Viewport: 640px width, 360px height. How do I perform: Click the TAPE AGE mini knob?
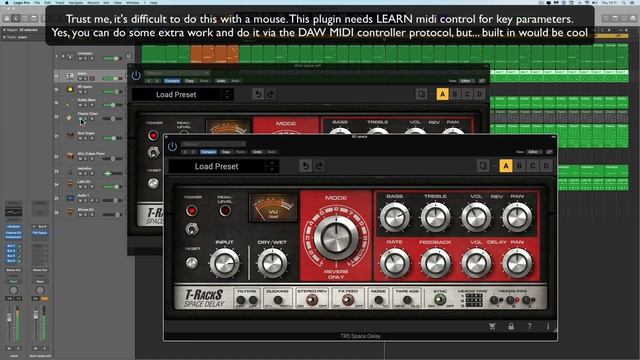(407, 300)
